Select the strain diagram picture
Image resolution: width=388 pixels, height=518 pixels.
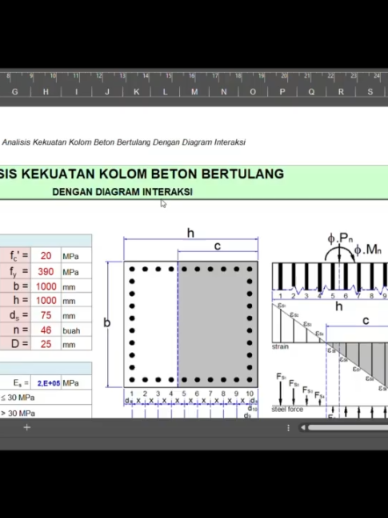(x=330, y=347)
